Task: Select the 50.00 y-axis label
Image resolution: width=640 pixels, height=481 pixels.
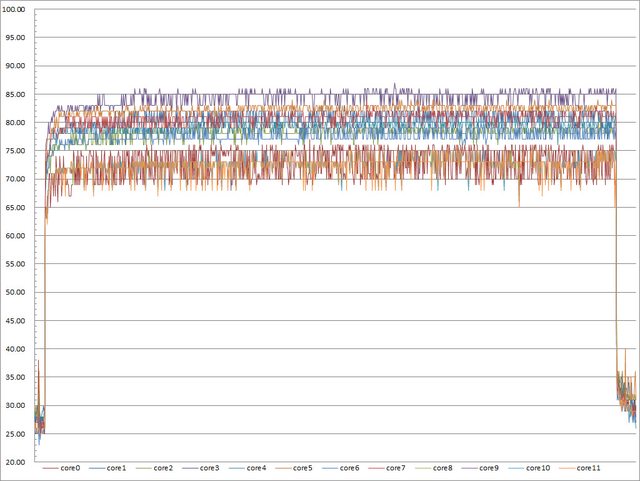Action: [16, 292]
